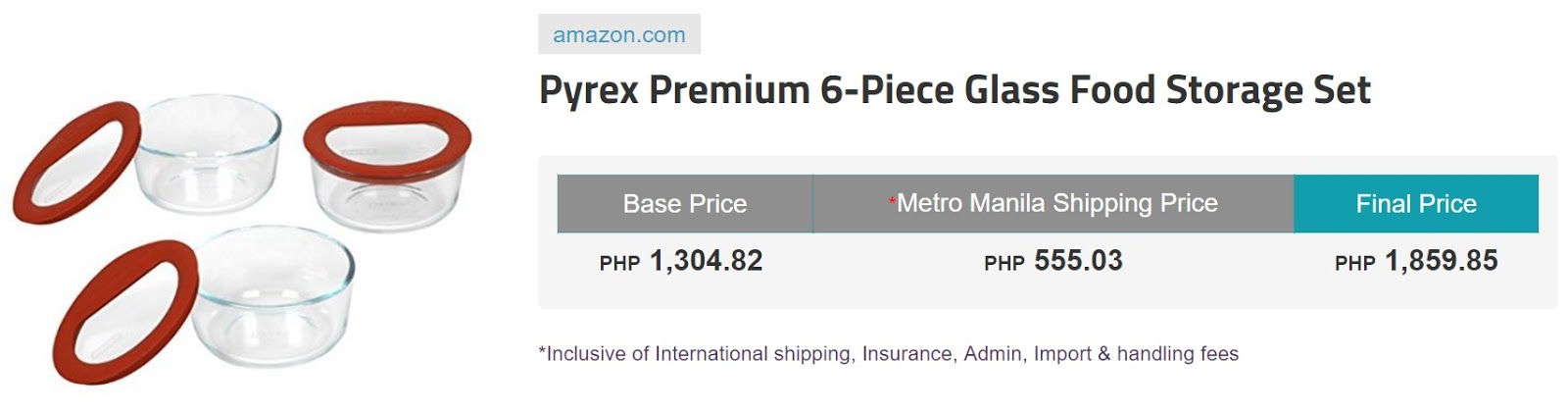Click the red-lidded bowl at top right
The height and width of the screenshot is (413, 1568).
point(387,167)
